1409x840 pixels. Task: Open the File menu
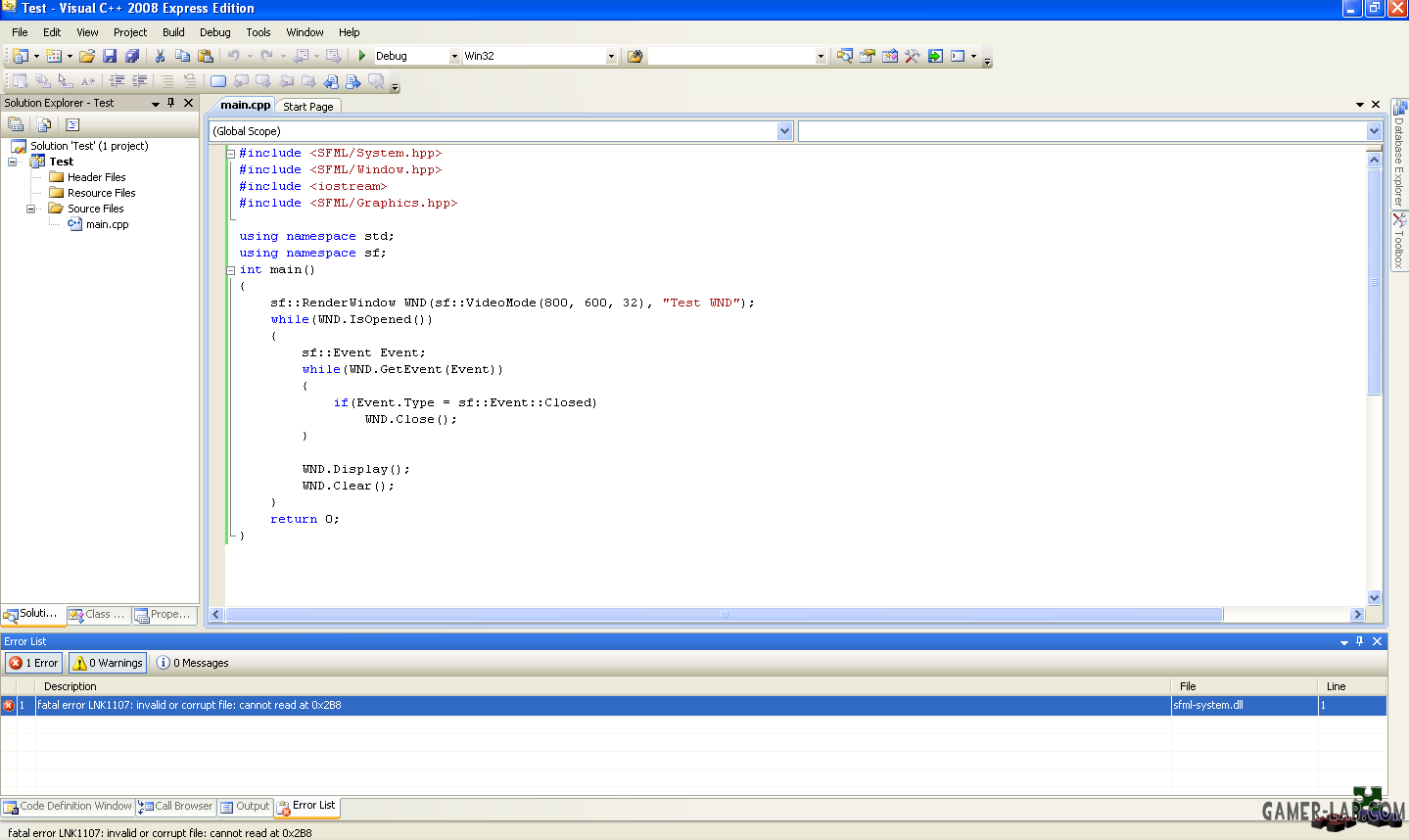click(20, 32)
